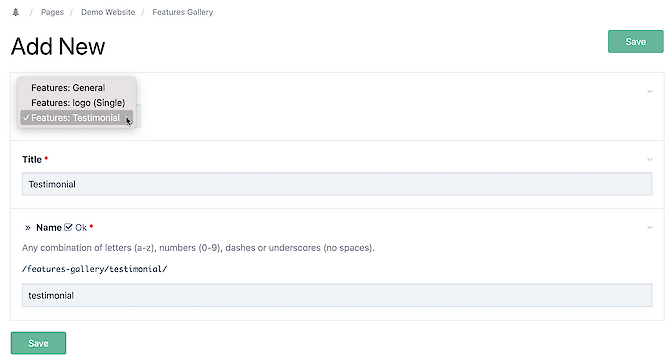671x363 pixels.
Task: Open Demo Website breadcrumb link
Action: (108, 12)
